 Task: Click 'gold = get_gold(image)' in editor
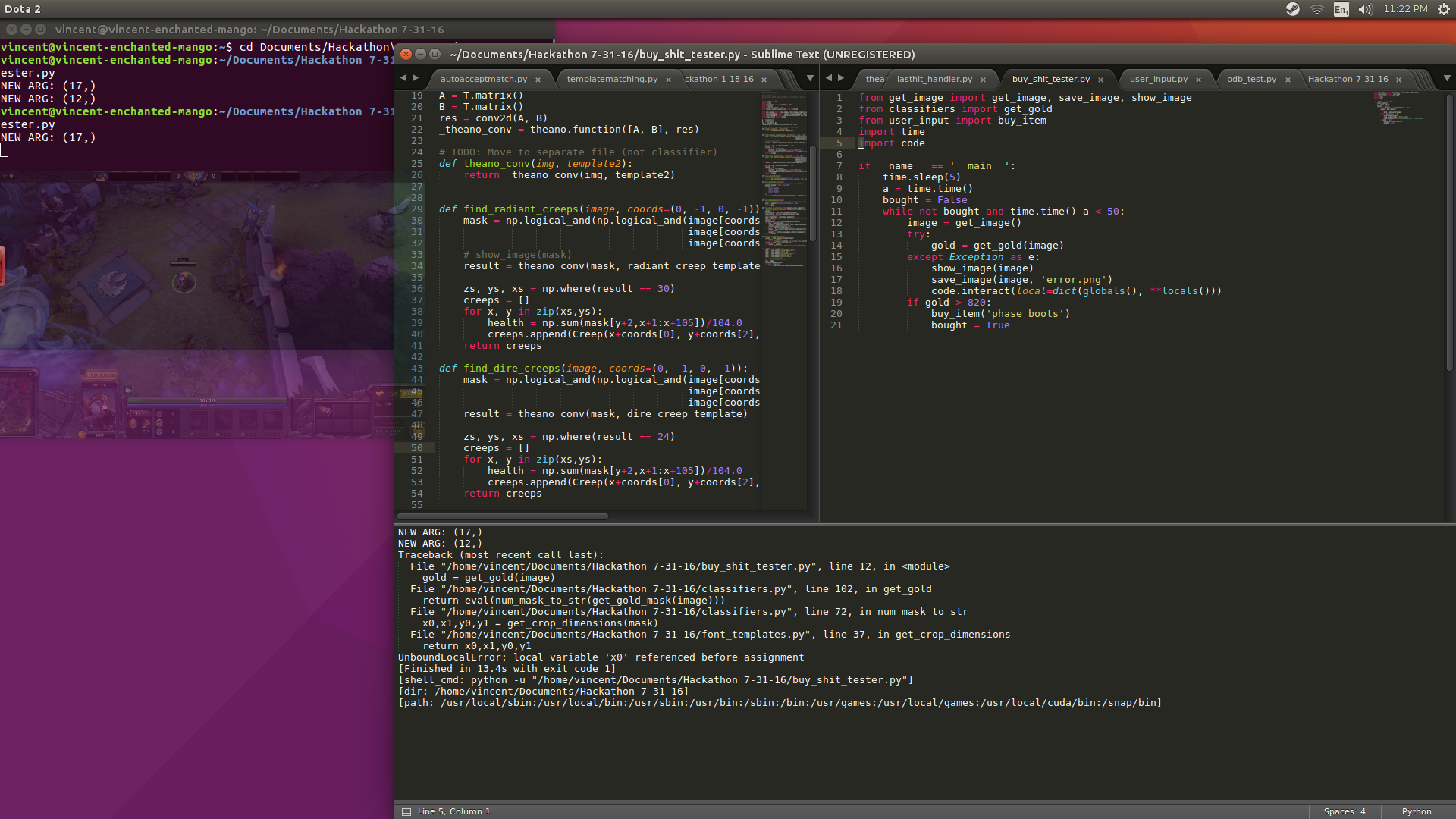[997, 246]
